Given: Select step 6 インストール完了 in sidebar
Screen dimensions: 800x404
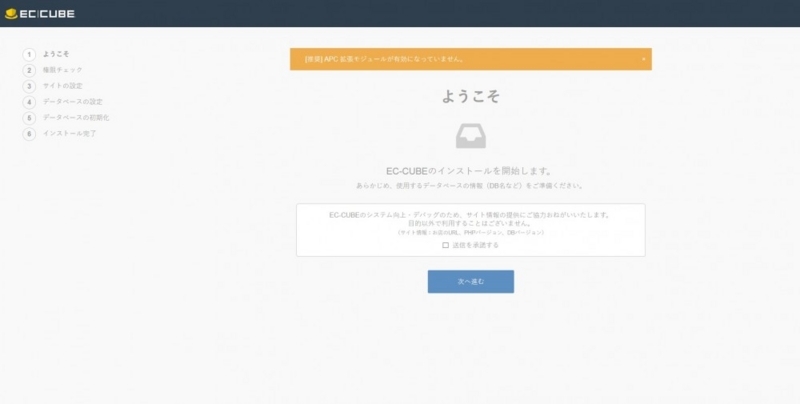Looking at the screenshot, I should [60, 134].
